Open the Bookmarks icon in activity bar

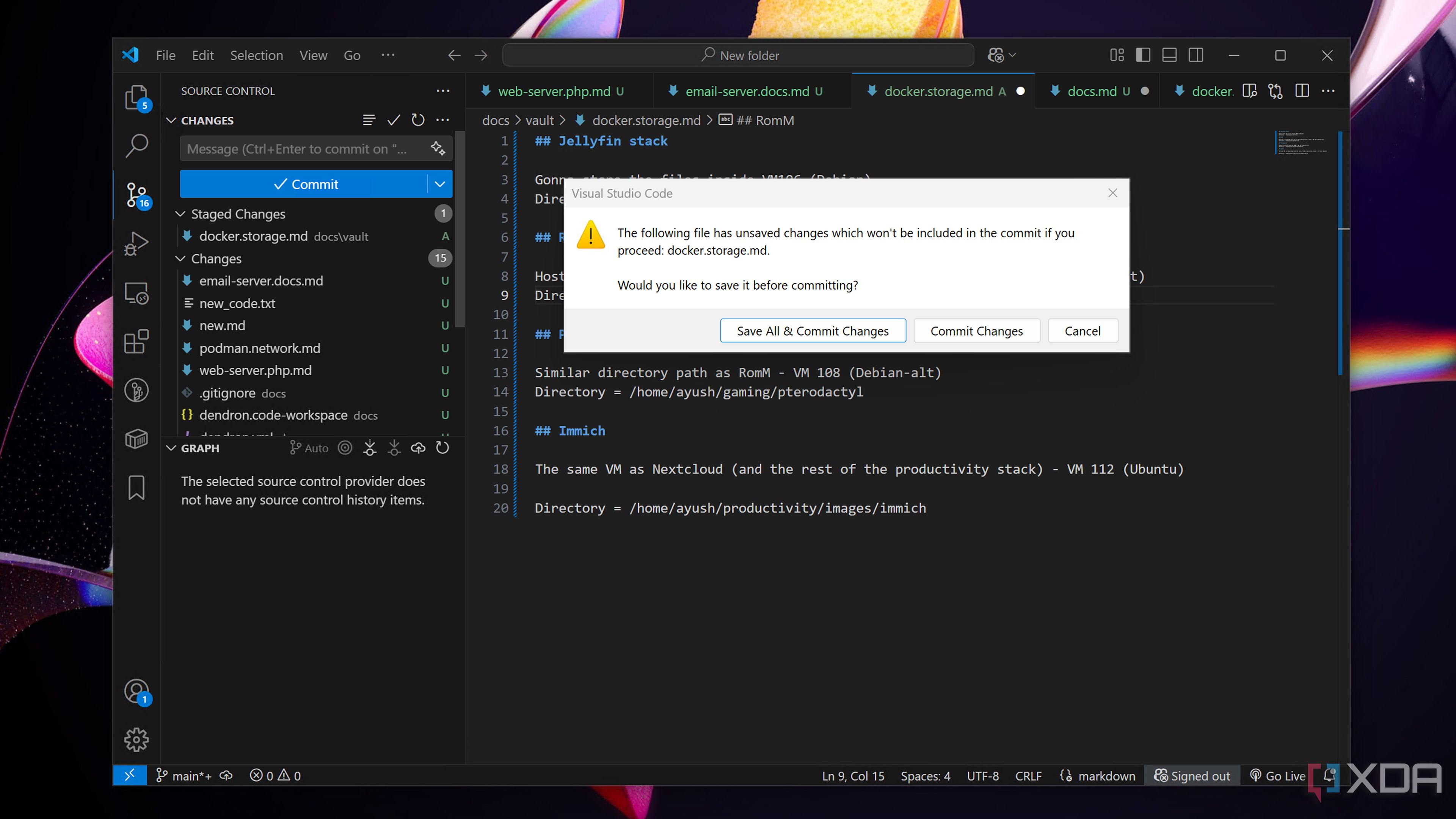click(x=136, y=487)
